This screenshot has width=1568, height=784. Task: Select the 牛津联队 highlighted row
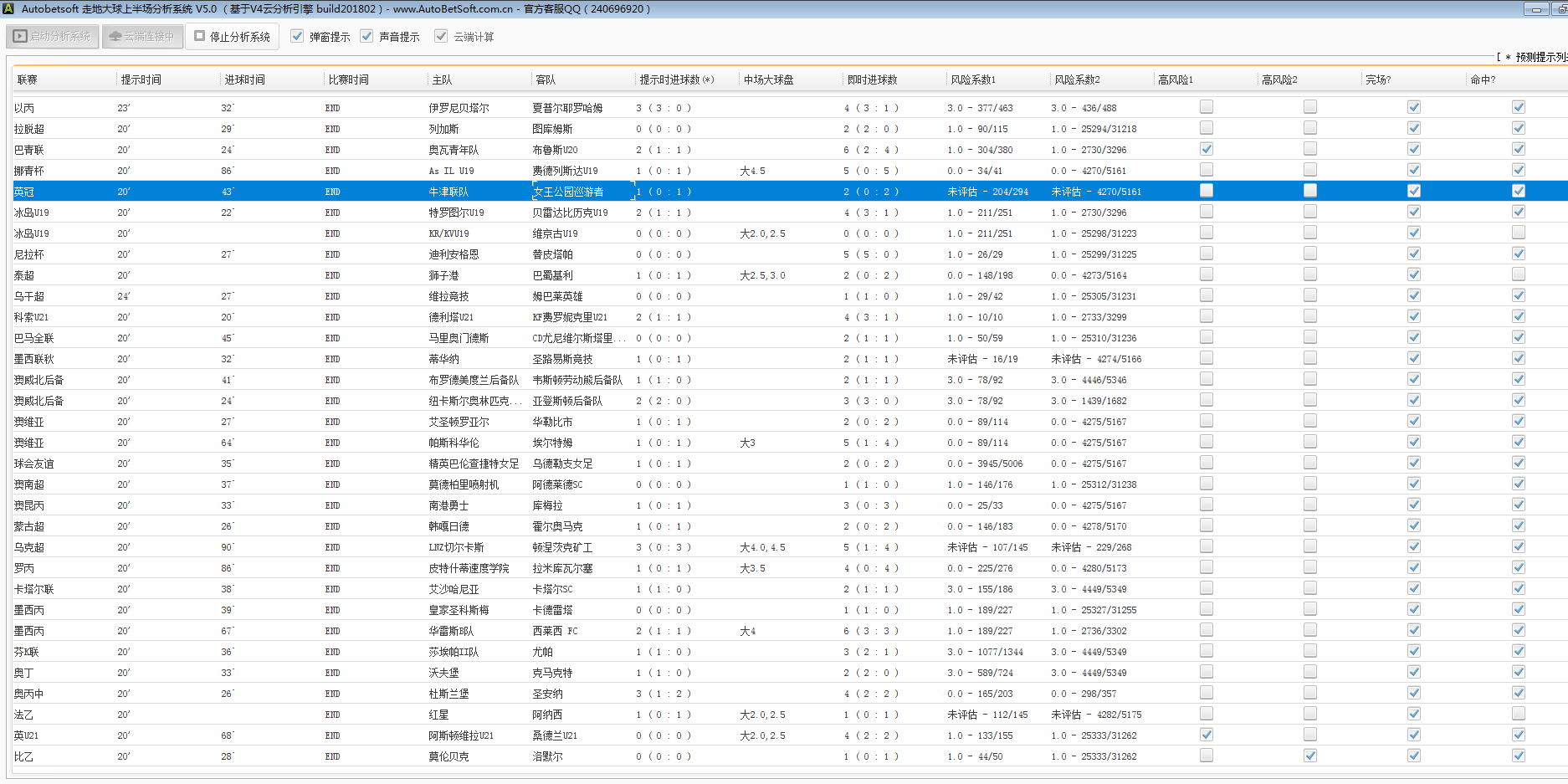tap(448, 192)
